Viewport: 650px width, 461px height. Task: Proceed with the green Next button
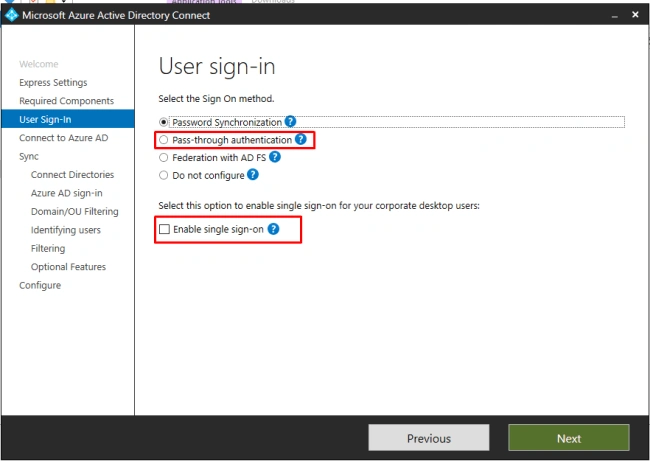pyautogui.click(x=569, y=438)
